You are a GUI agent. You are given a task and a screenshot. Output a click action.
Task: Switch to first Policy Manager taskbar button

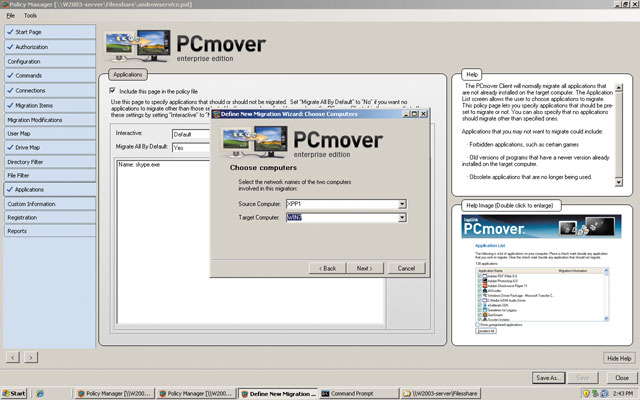(x=115, y=393)
